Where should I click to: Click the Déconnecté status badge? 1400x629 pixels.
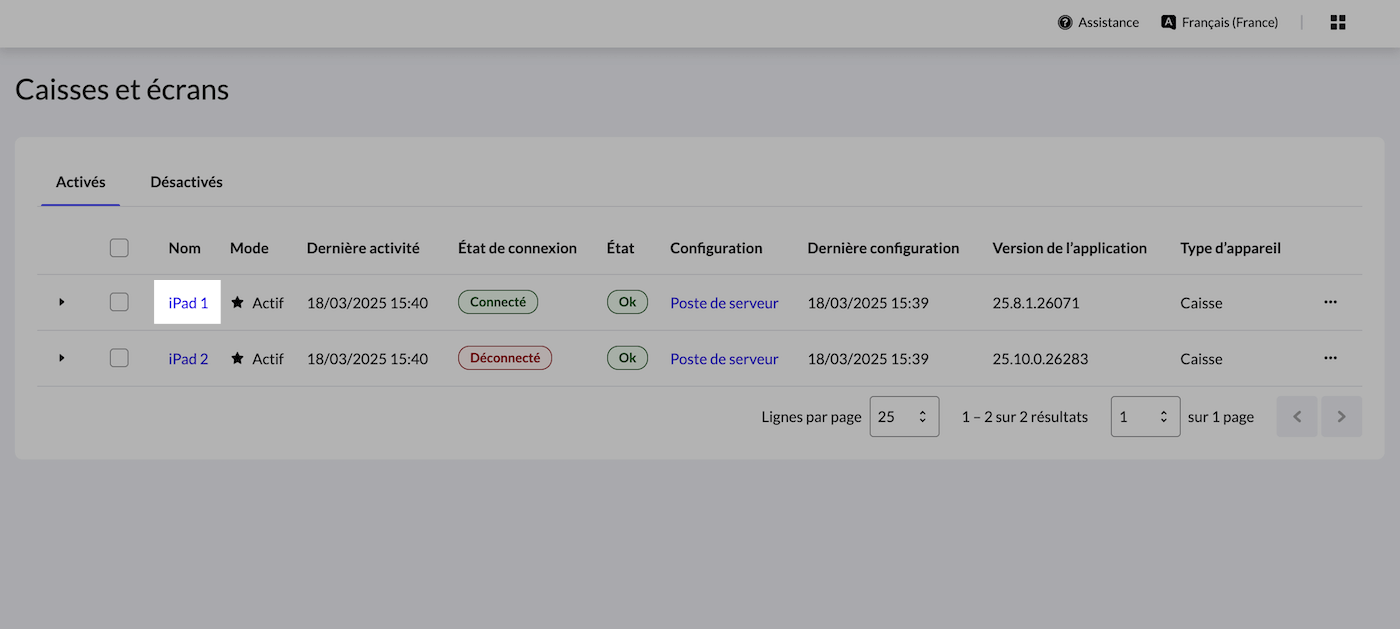(505, 358)
